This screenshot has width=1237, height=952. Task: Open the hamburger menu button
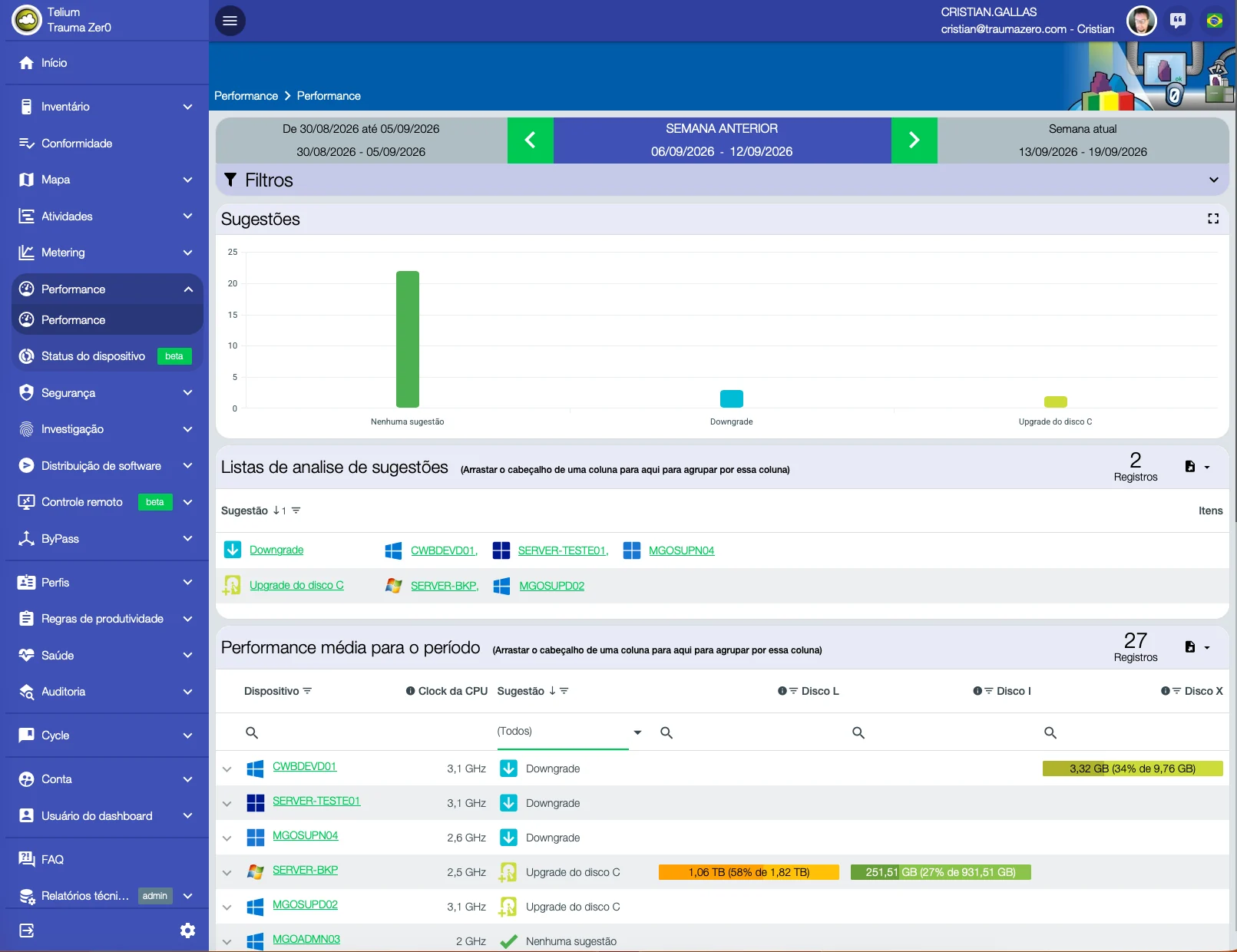(x=230, y=21)
